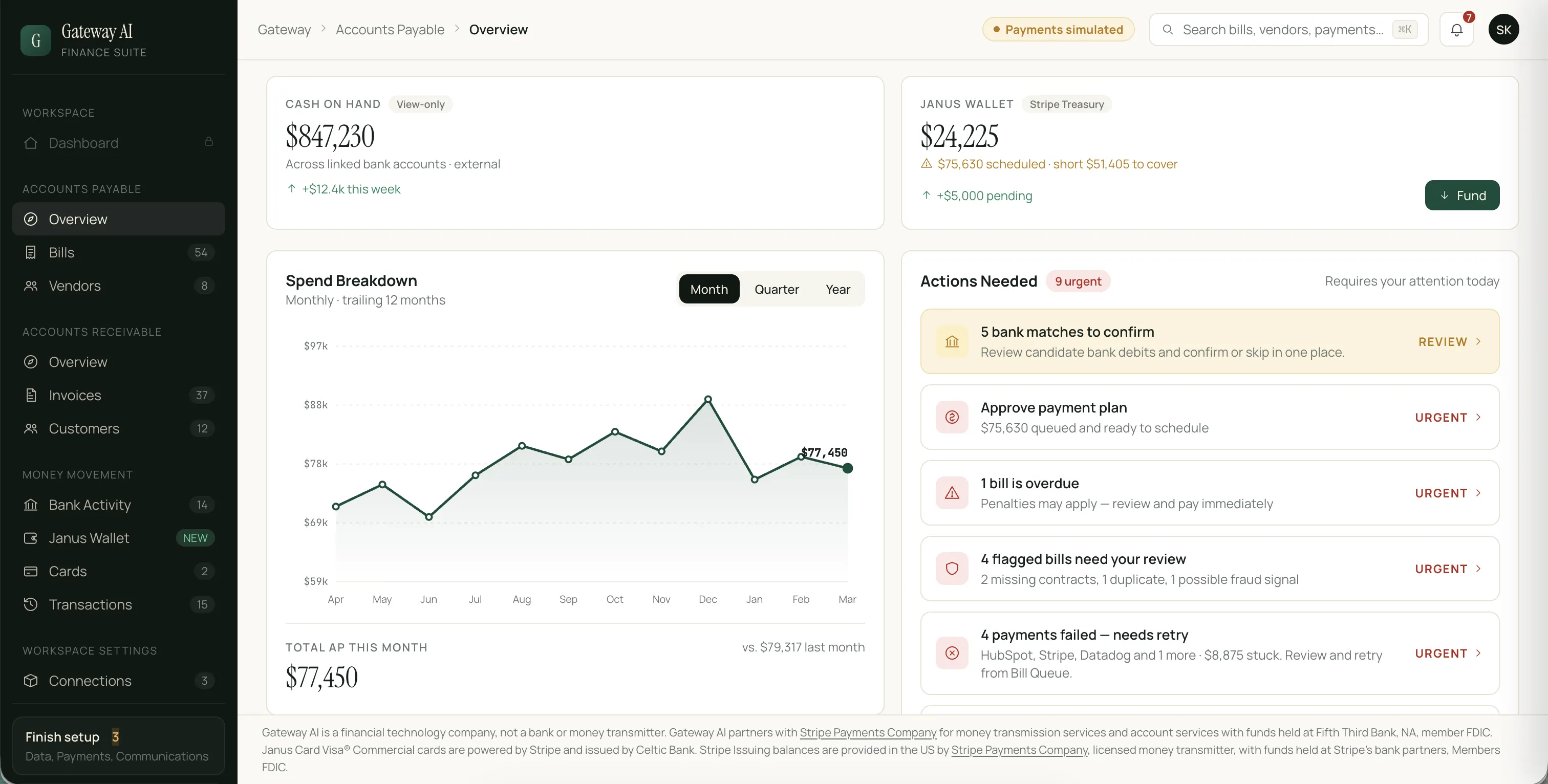Click the search bills, vendors, payments field
Screen dimensions: 1548x784
point(1288,30)
